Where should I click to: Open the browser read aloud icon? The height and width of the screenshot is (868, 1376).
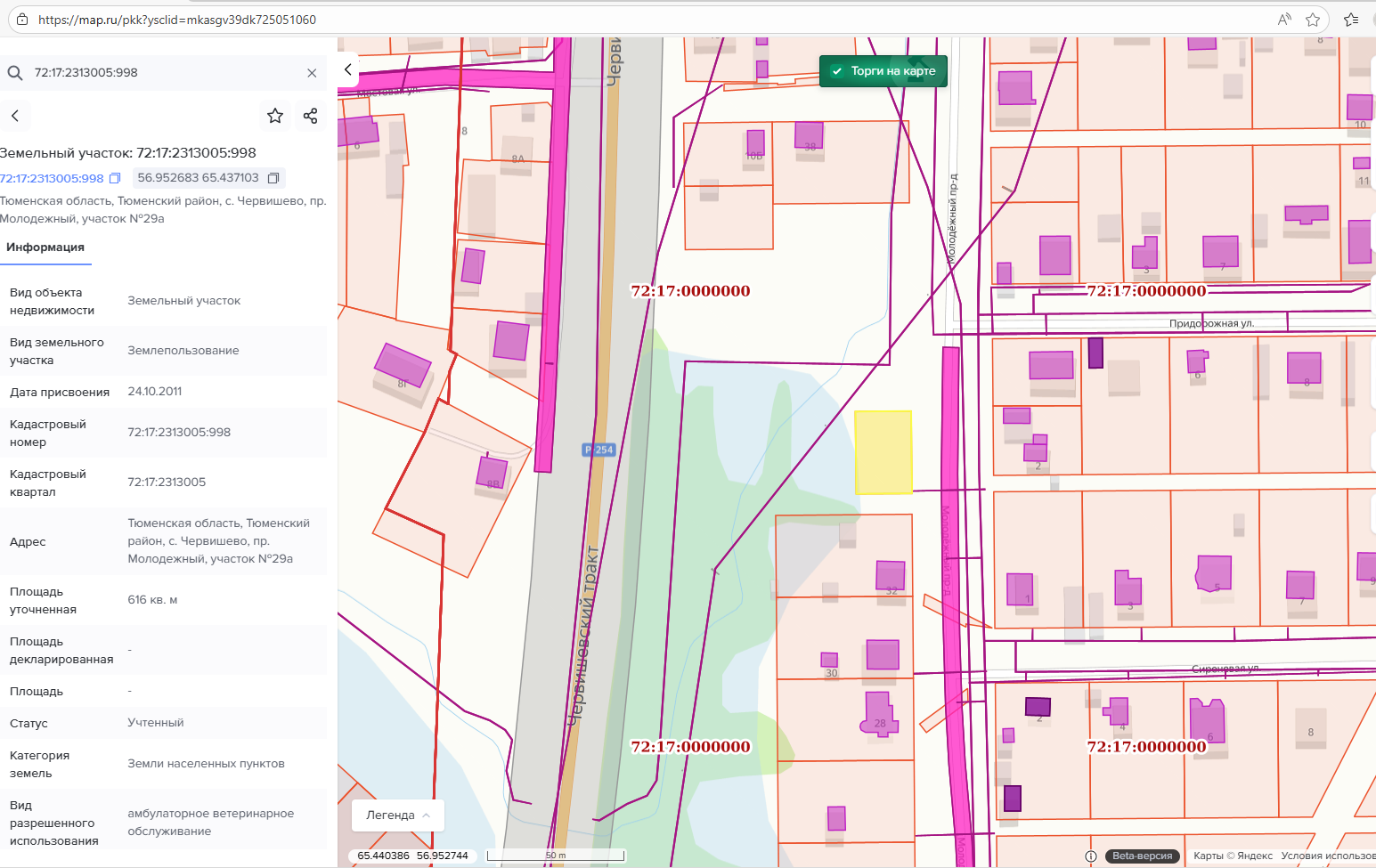[1284, 20]
